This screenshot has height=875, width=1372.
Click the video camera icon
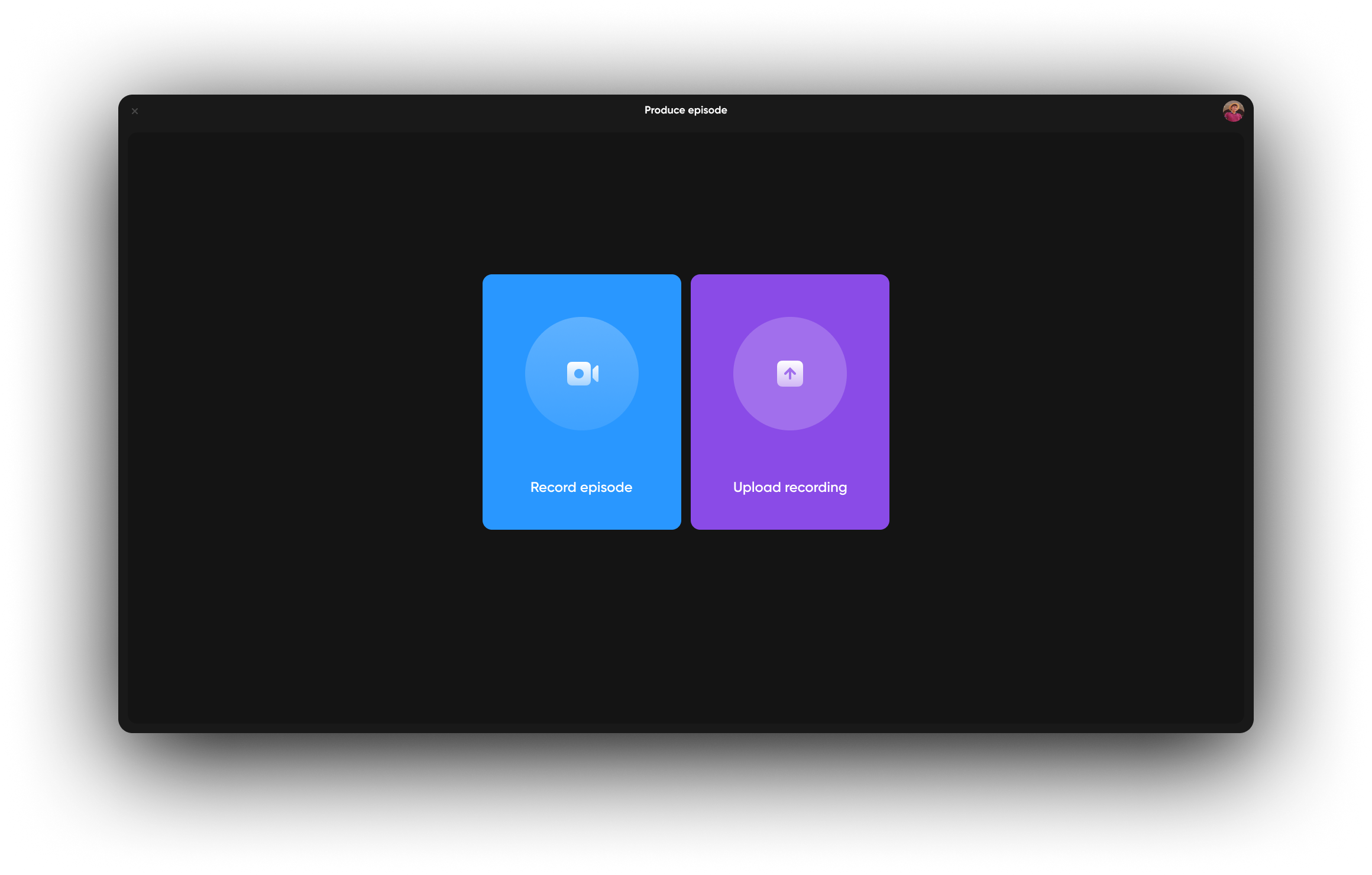pyautogui.click(x=582, y=374)
